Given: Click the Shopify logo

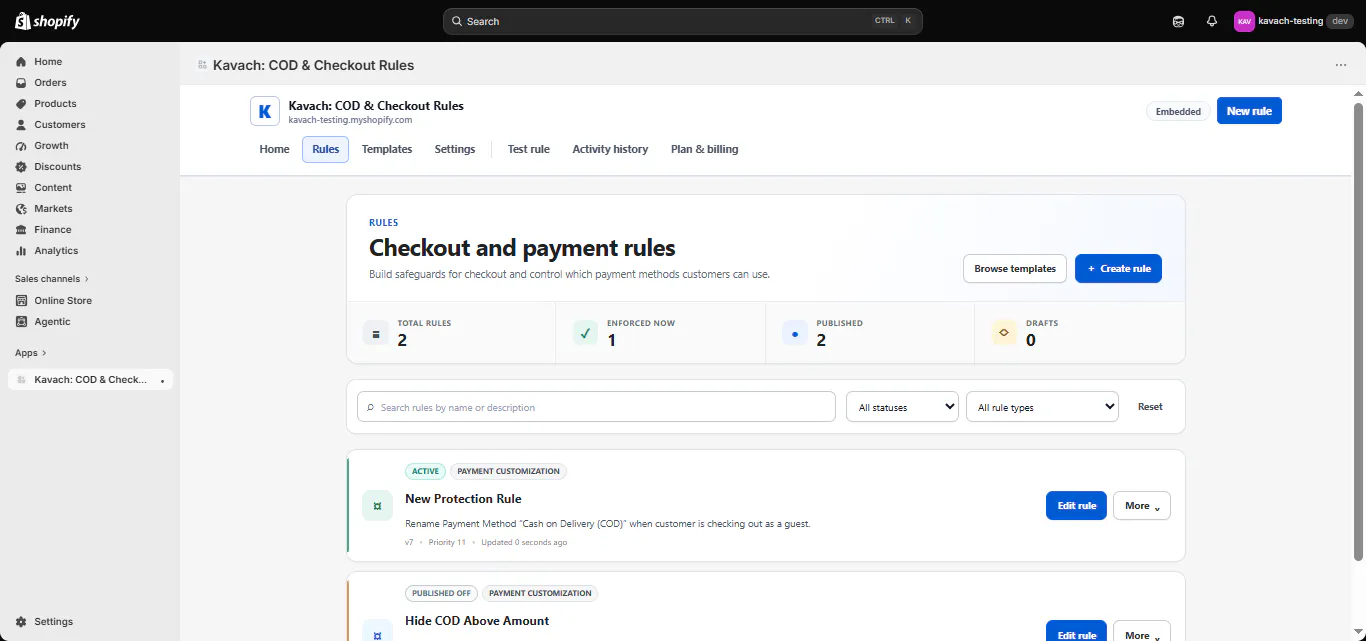Looking at the screenshot, I should (47, 21).
